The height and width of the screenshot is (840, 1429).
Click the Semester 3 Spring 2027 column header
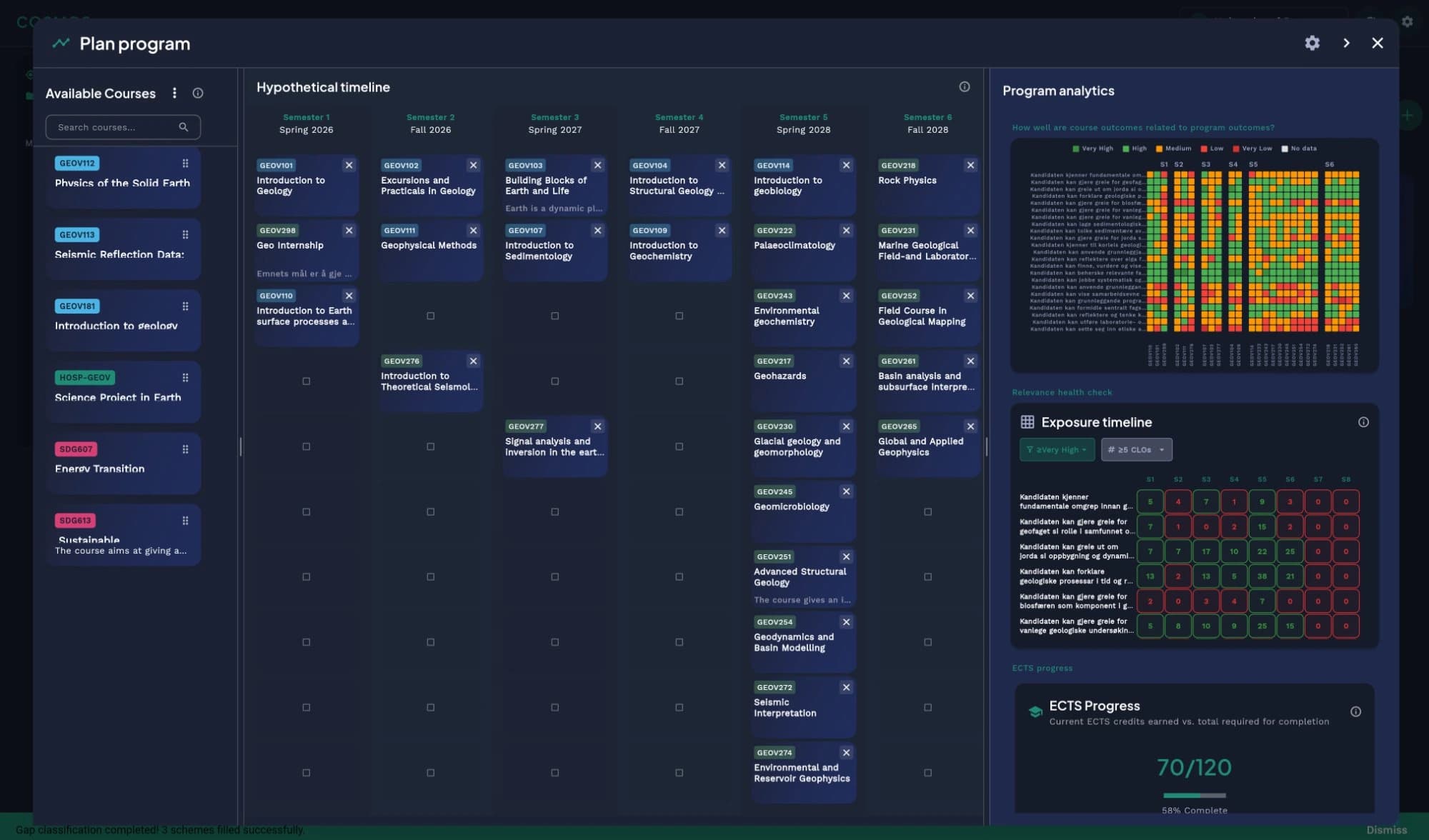(555, 123)
